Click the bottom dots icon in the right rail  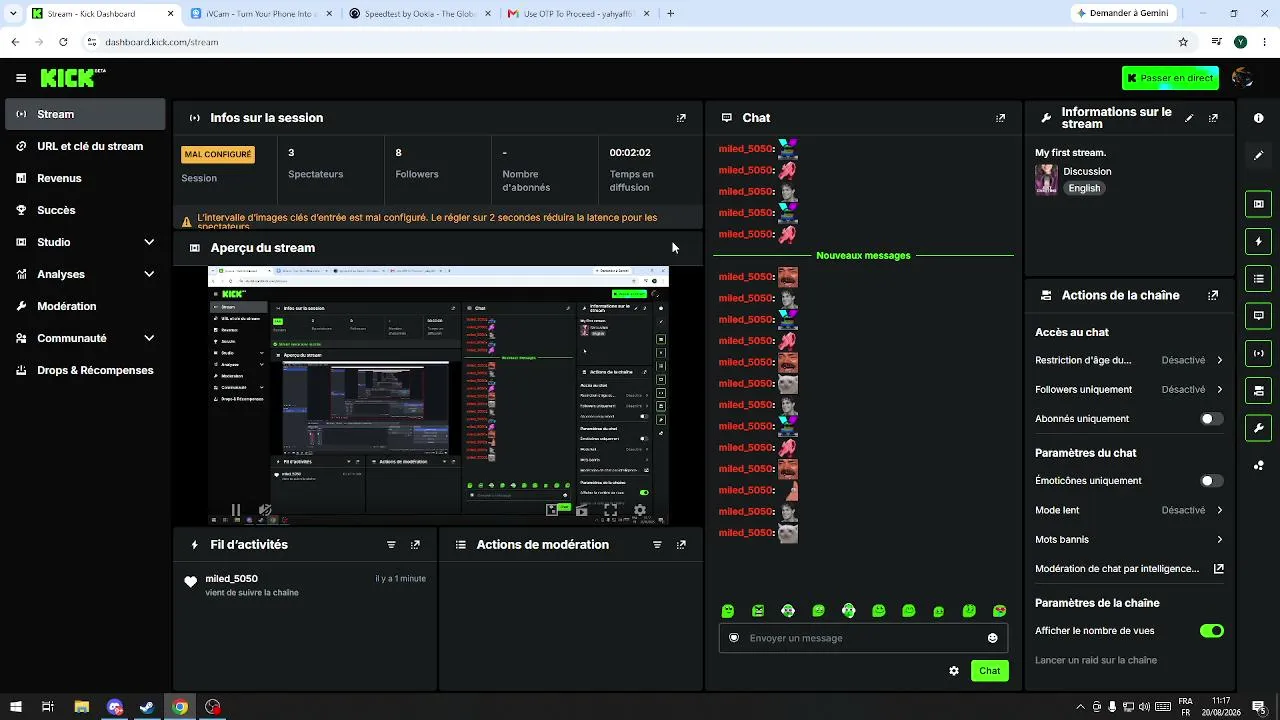click(1258, 465)
